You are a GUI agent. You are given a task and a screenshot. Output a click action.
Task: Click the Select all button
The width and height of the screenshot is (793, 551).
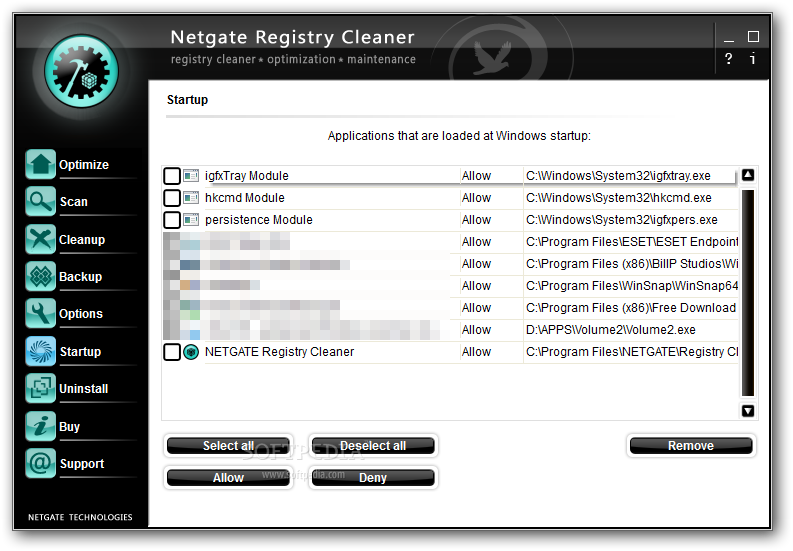(x=228, y=446)
